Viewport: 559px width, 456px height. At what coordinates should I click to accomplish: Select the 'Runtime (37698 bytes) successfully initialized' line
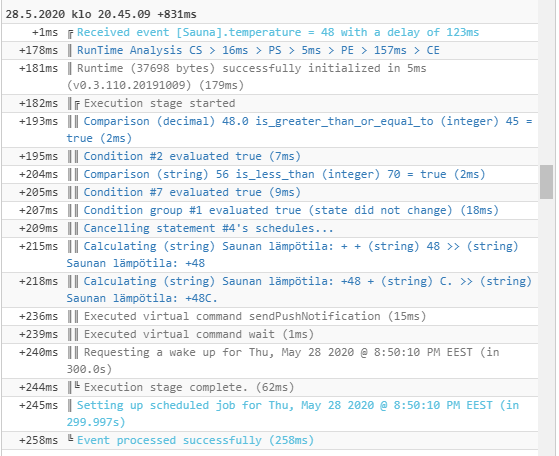tap(270, 77)
